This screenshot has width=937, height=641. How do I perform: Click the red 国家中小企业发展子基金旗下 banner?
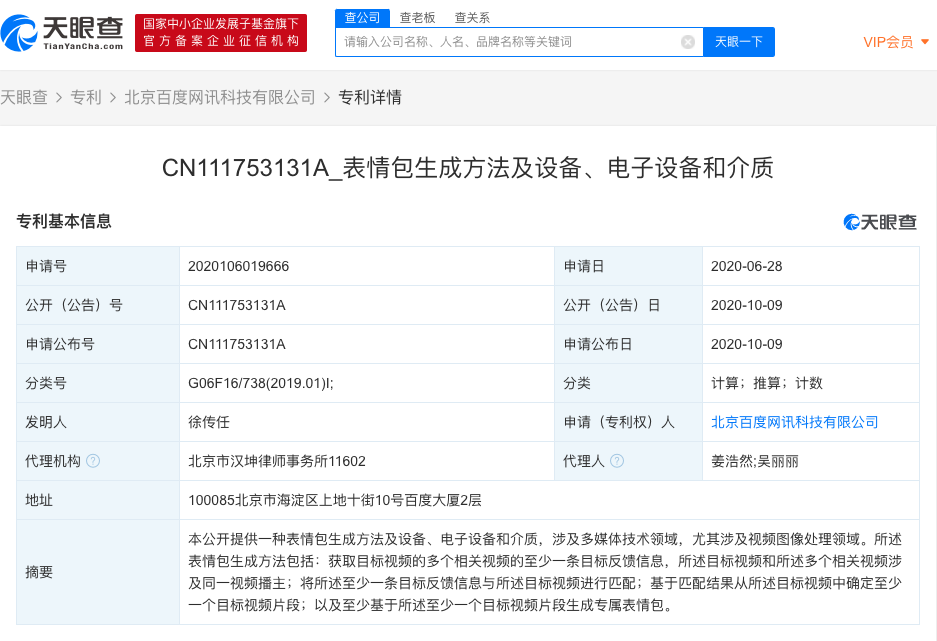[221, 33]
